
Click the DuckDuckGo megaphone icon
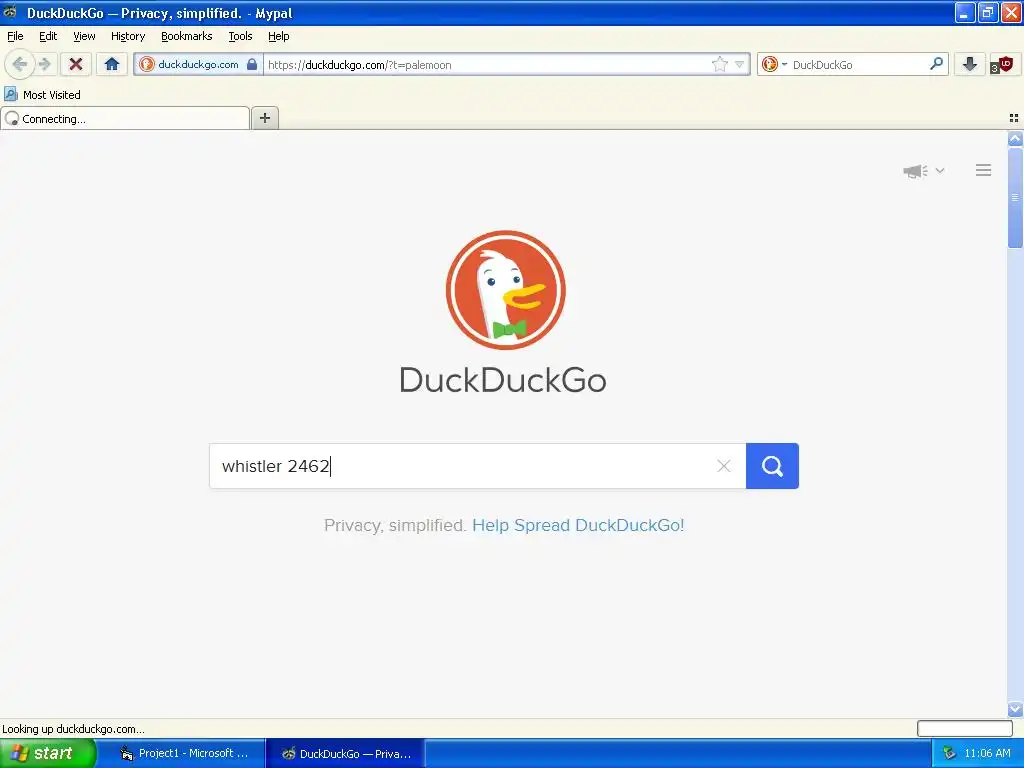tap(915, 171)
